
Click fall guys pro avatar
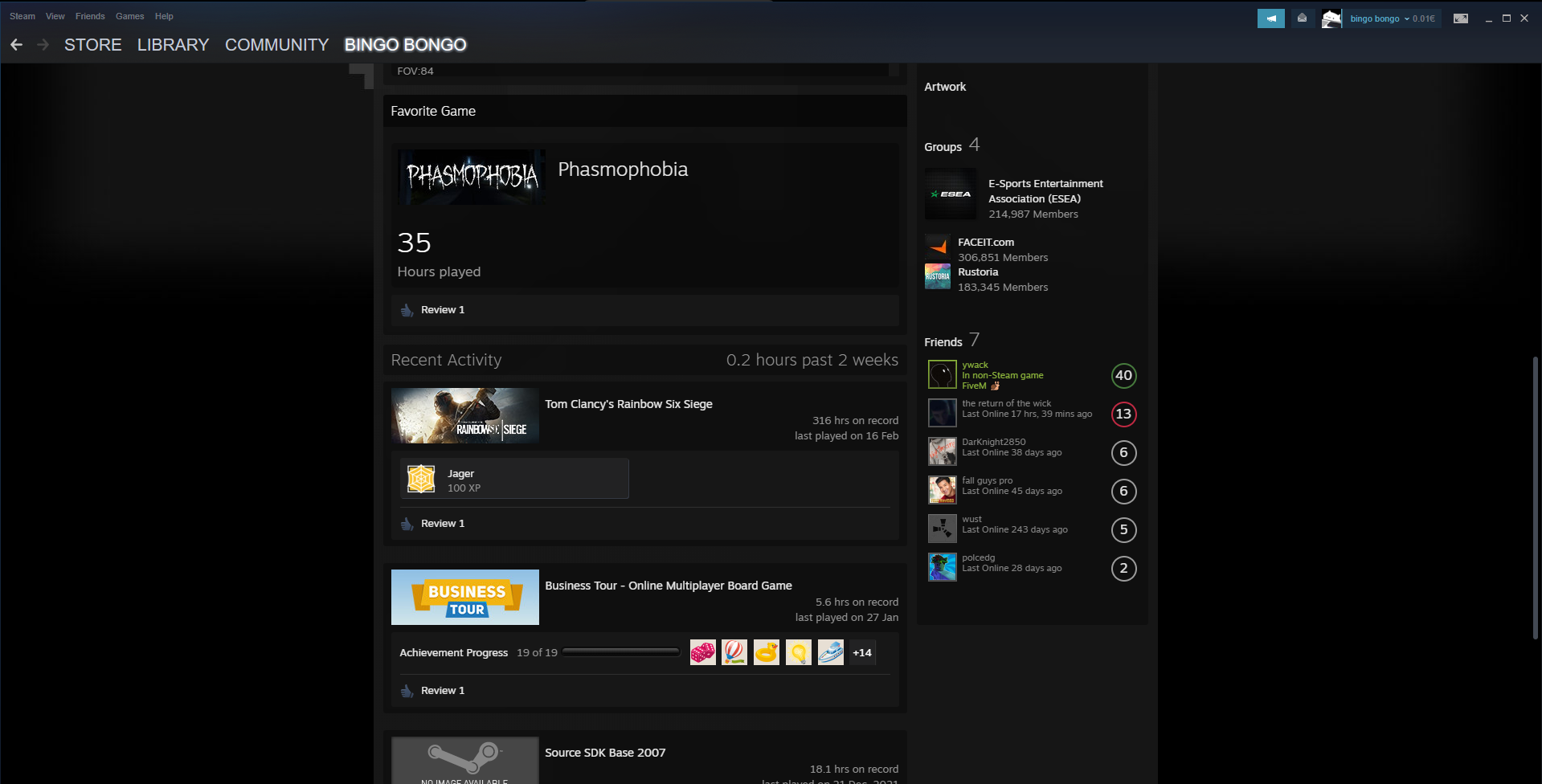(943, 491)
